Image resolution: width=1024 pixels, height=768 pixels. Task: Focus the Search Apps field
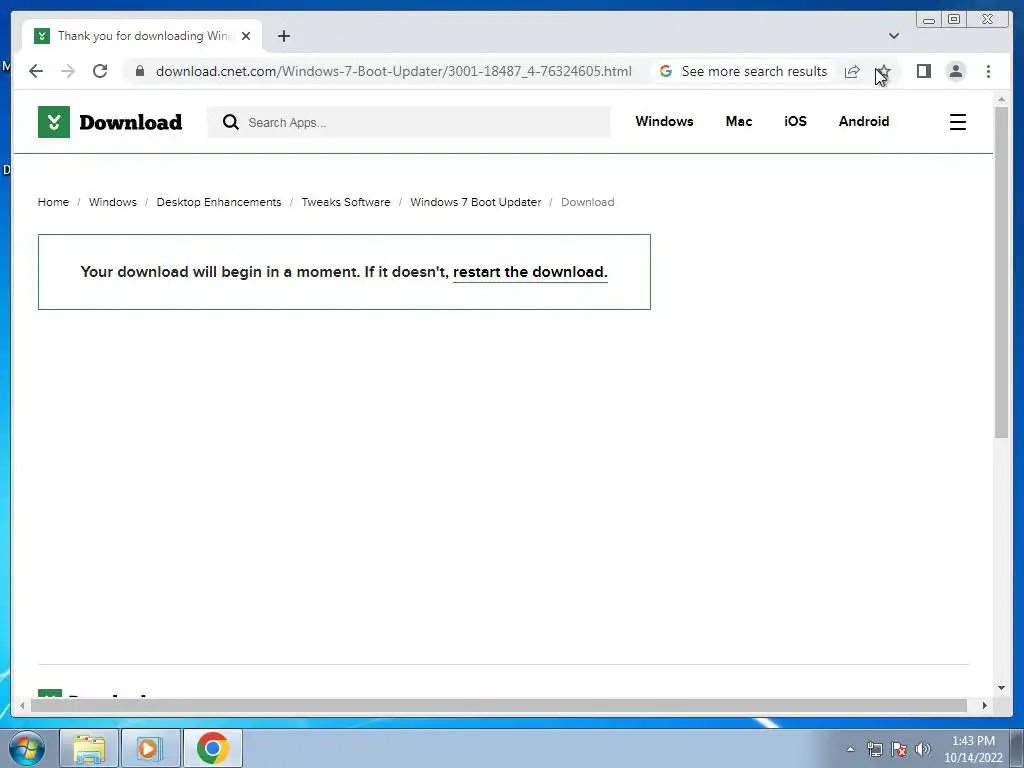[x=409, y=122]
